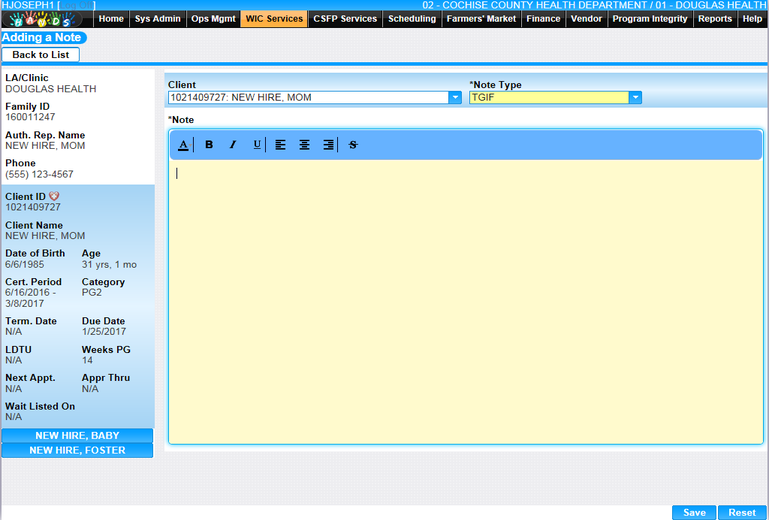Click inside the note text area
769x520 pixels.
(465, 300)
